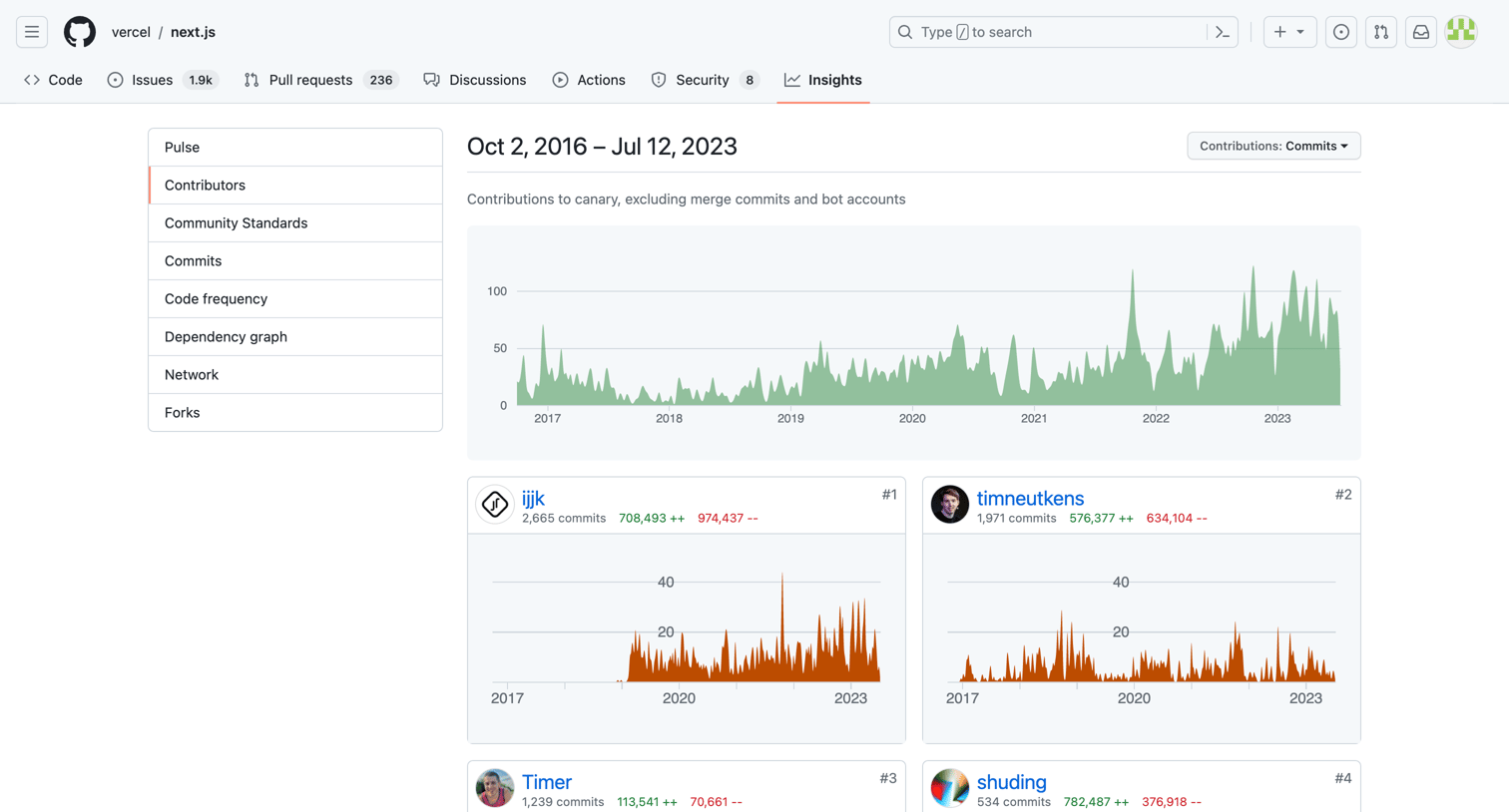Select Contributors in the sidebar
Screen dimensions: 1509x812
[295, 186]
